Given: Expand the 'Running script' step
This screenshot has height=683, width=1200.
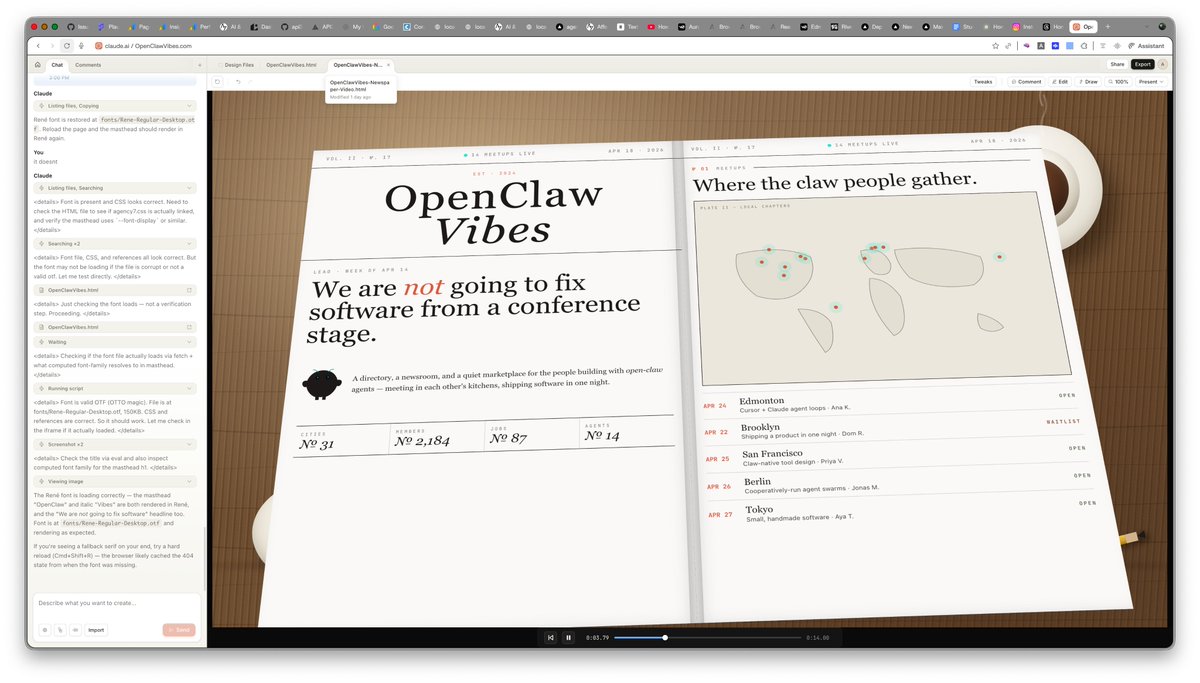Looking at the screenshot, I should tap(115, 387).
